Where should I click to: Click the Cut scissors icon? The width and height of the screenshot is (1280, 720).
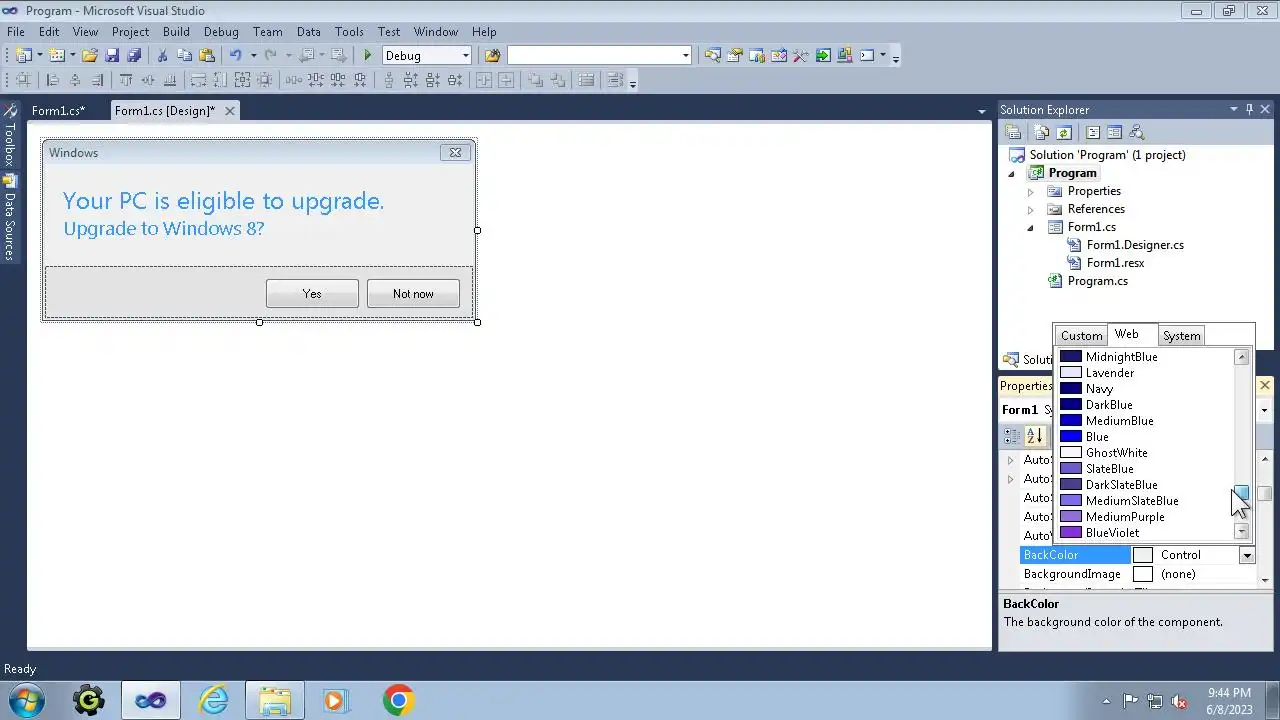click(162, 56)
